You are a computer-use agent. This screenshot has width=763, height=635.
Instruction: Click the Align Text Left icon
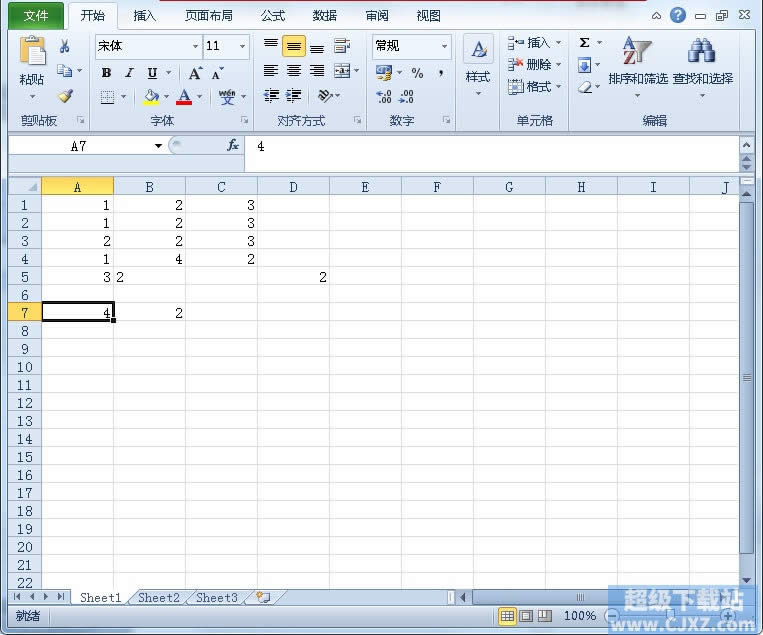coord(271,71)
